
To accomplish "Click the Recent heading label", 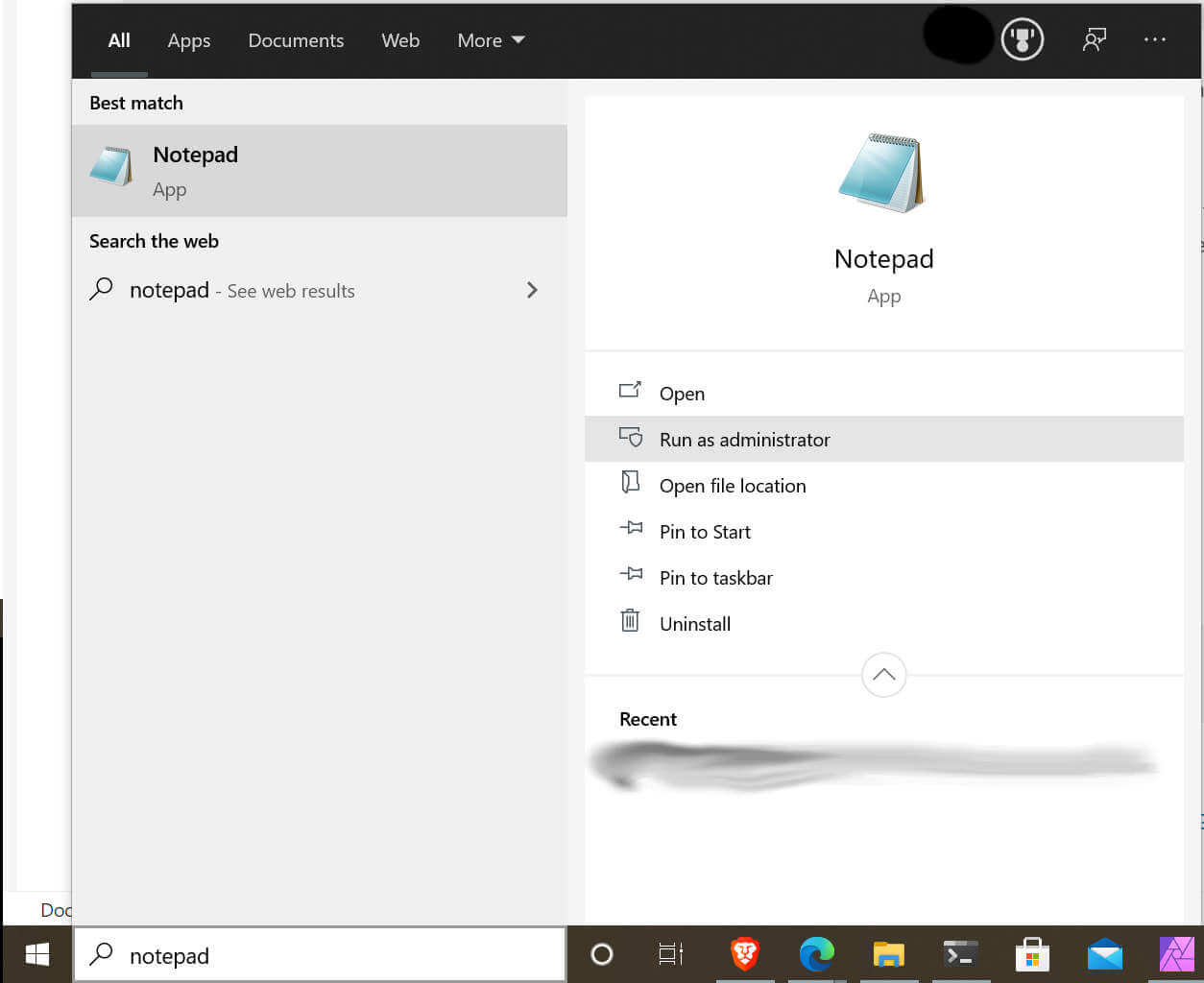I will 648,719.
